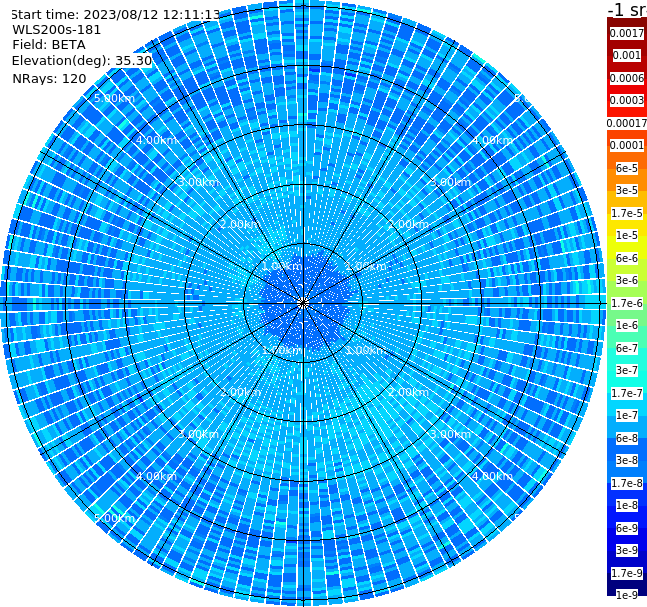Click the colorbar units label -1 sr
Viewport: 647px width, 607px height.
point(627,10)
